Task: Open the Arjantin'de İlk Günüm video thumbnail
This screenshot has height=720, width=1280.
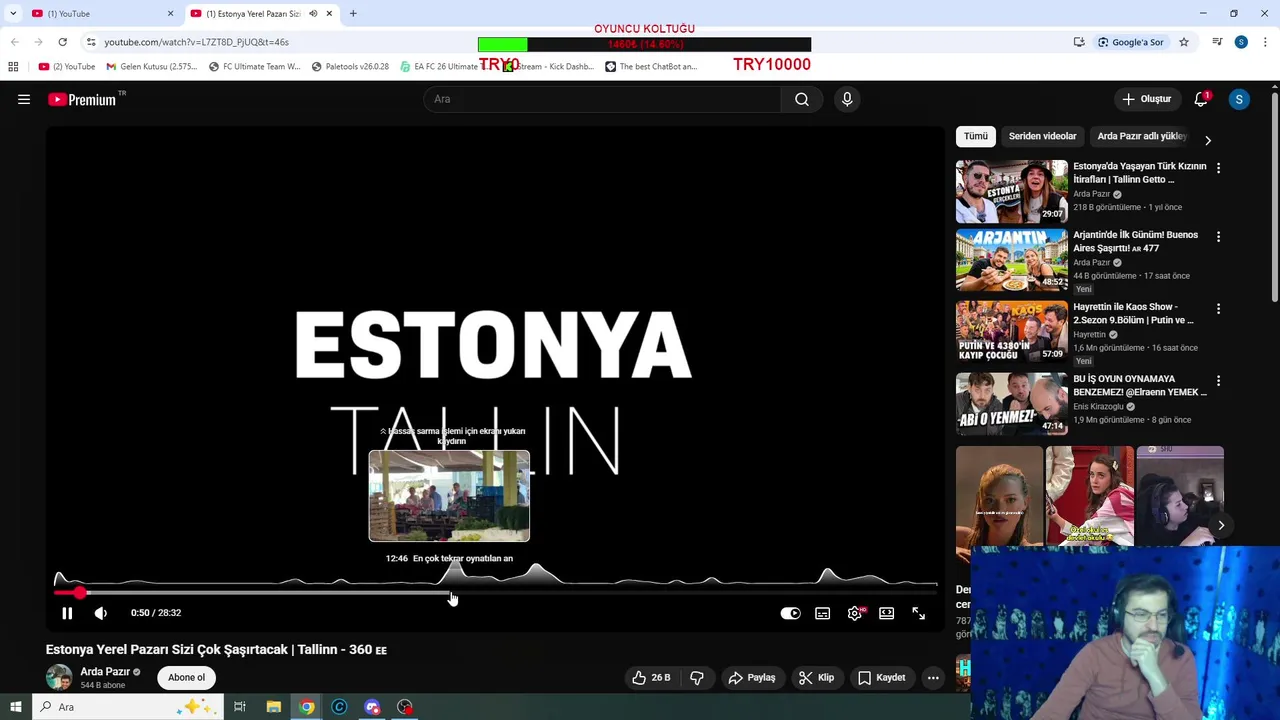Action: [x=1011, y=260]
